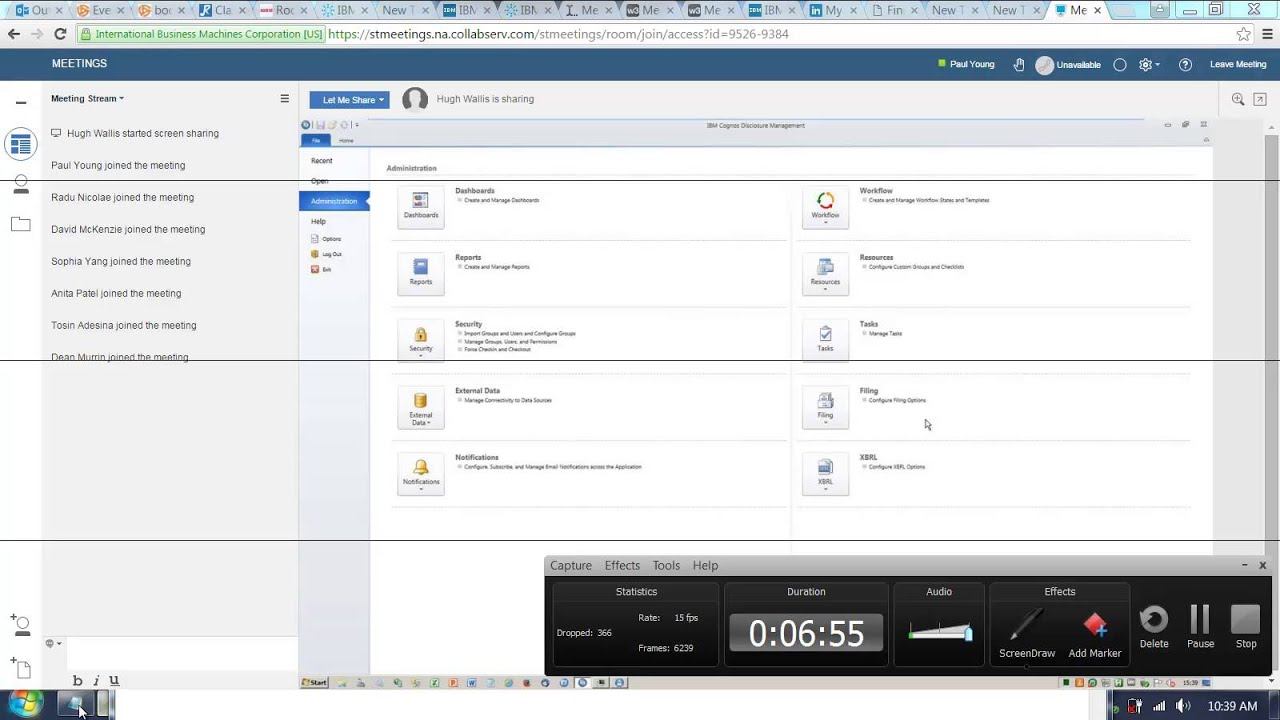
Task: Expand the Security tile dropdown arrow
Action: 421,356
